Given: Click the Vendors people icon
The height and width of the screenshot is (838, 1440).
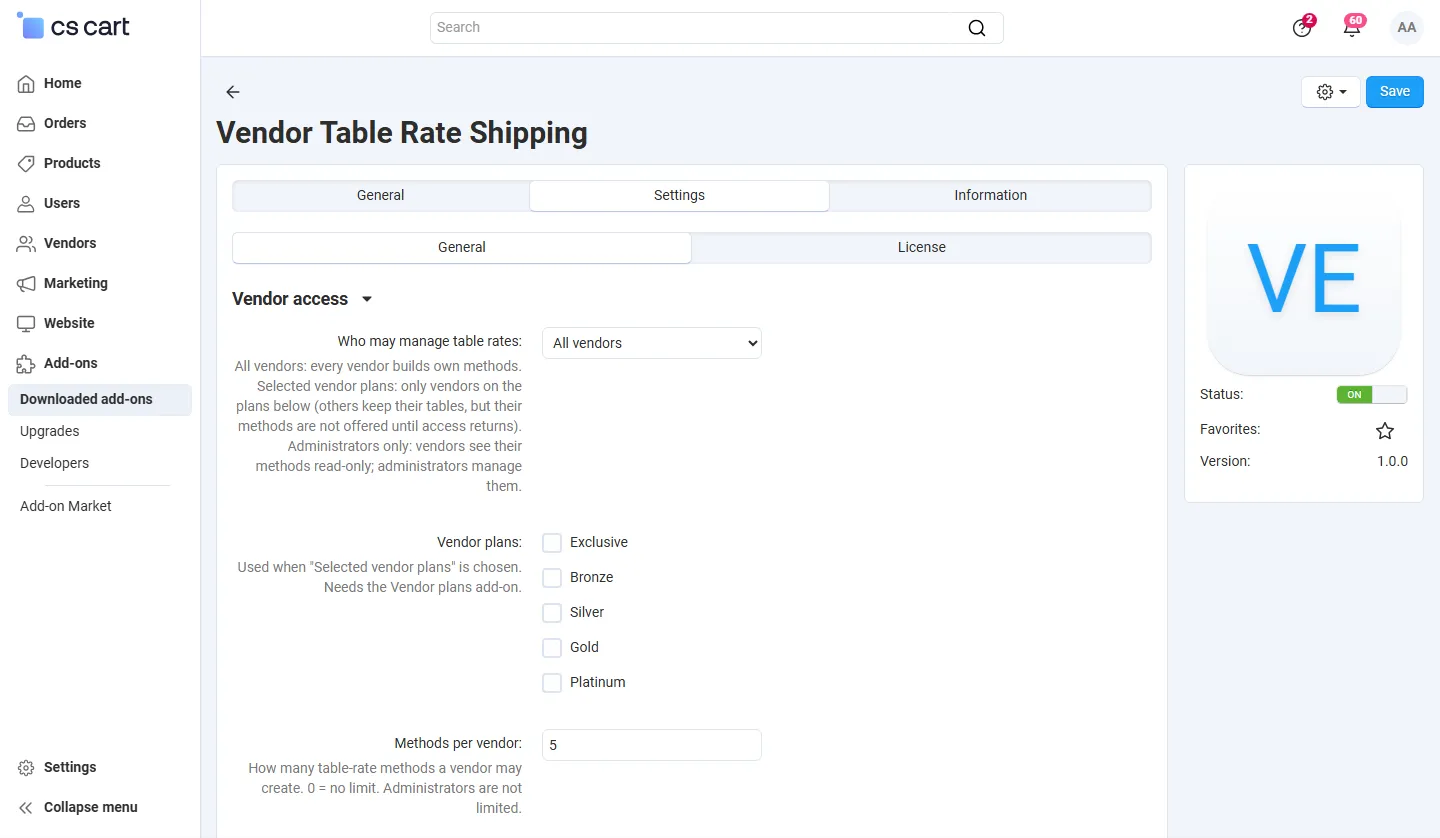Looking at the screenshot, I should click(x=27, y=244).
